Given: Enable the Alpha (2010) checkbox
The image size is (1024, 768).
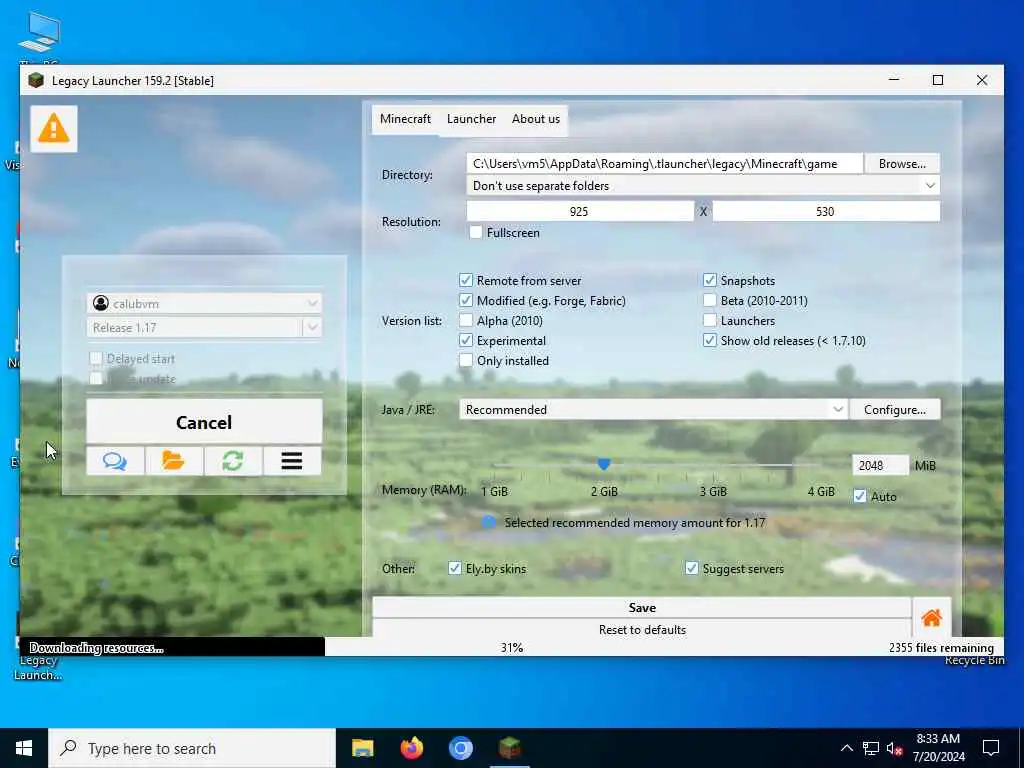Looking at the screenshot, I should [466, 321].
